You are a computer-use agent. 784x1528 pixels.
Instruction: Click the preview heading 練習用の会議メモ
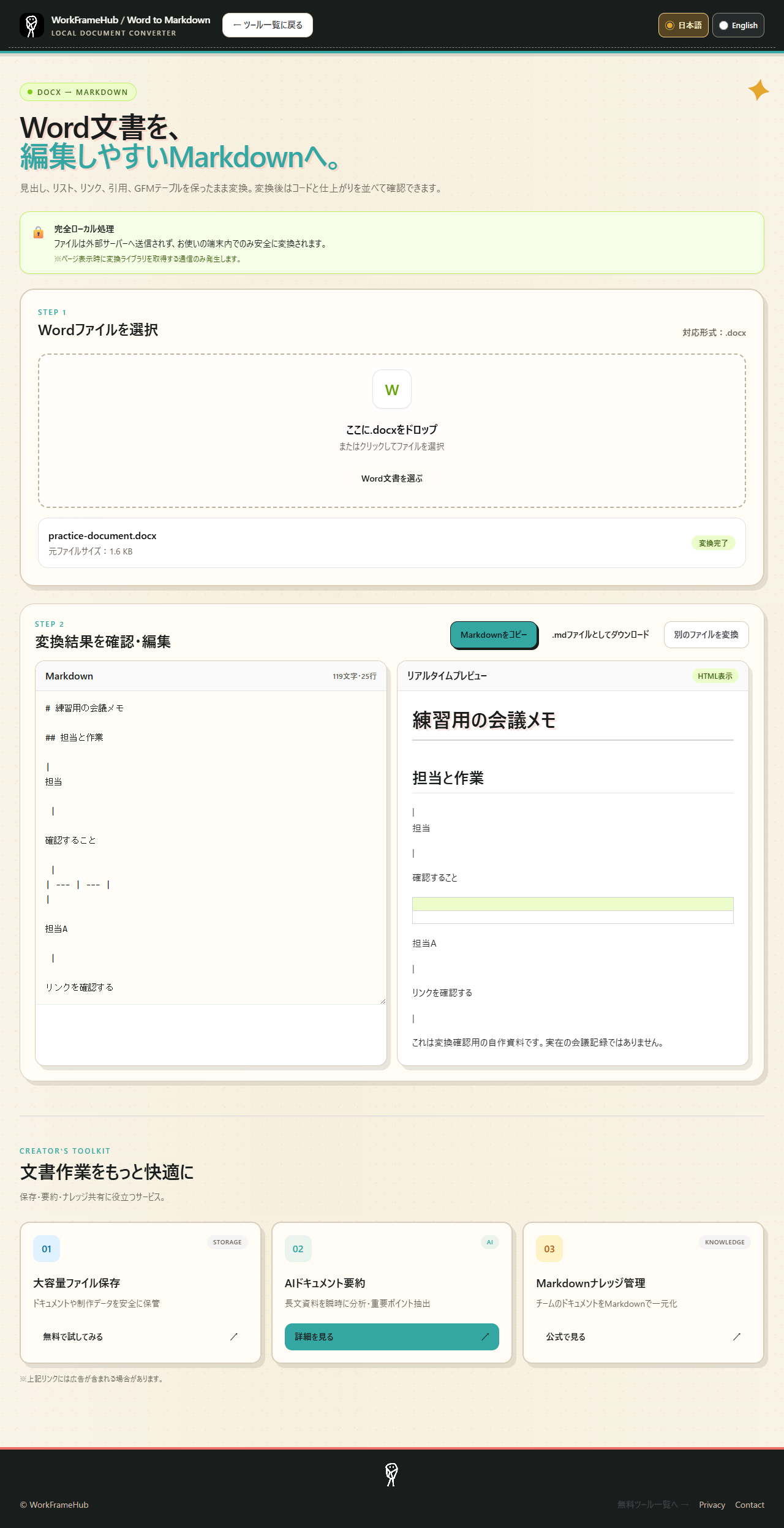click(x=484, y=720)
